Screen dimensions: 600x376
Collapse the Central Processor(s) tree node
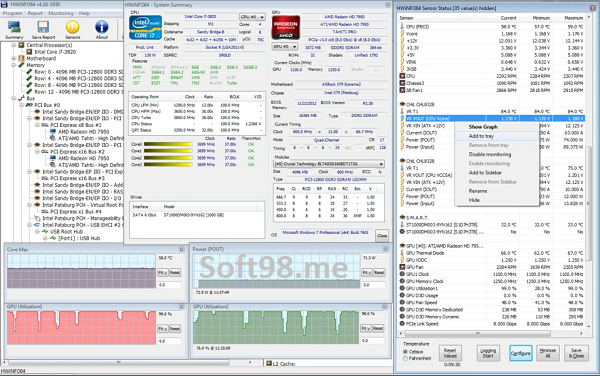13,45
